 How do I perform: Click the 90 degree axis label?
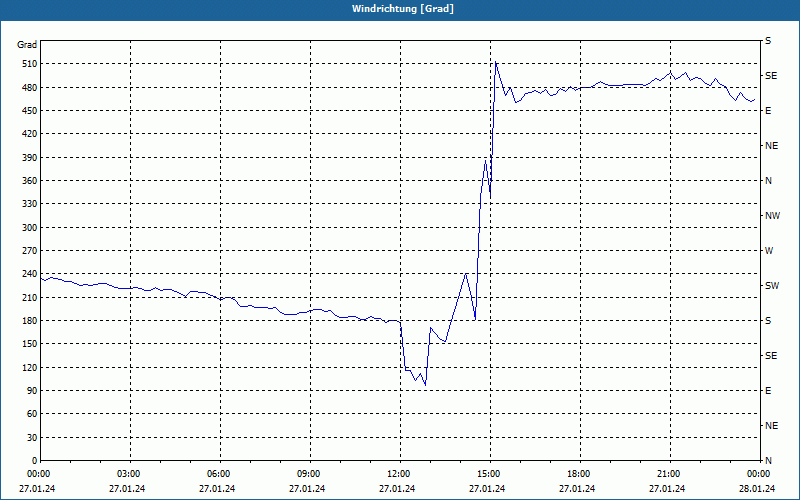coord(33,391)
